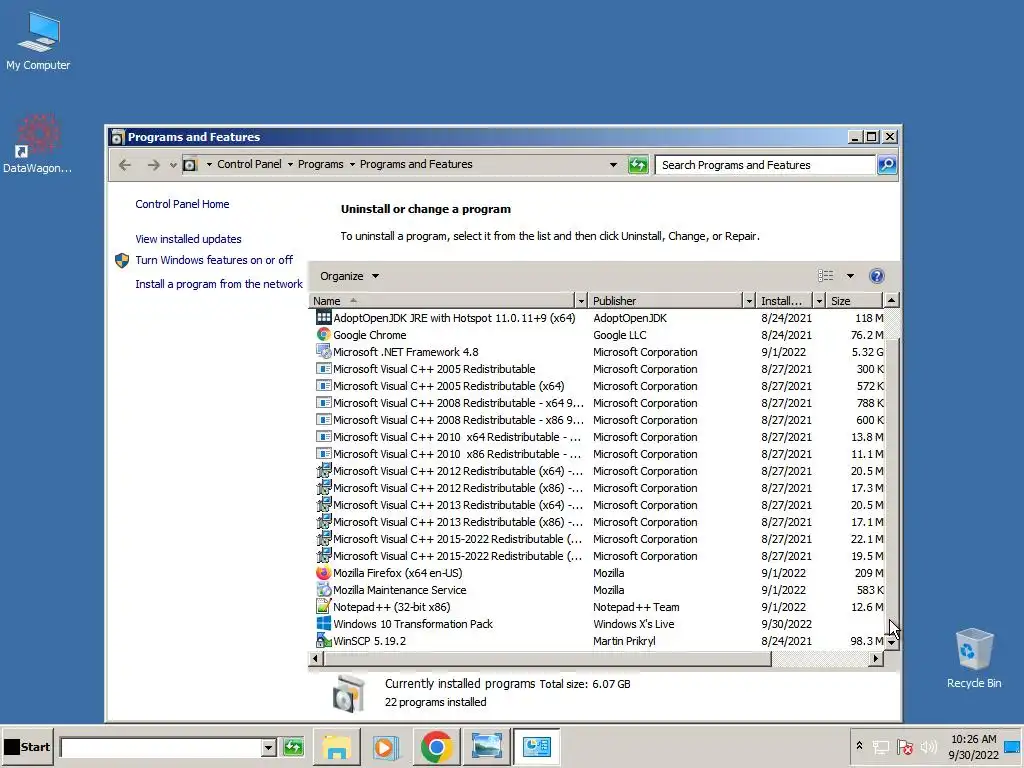Open the network tray icon

(x=881, y=747)
